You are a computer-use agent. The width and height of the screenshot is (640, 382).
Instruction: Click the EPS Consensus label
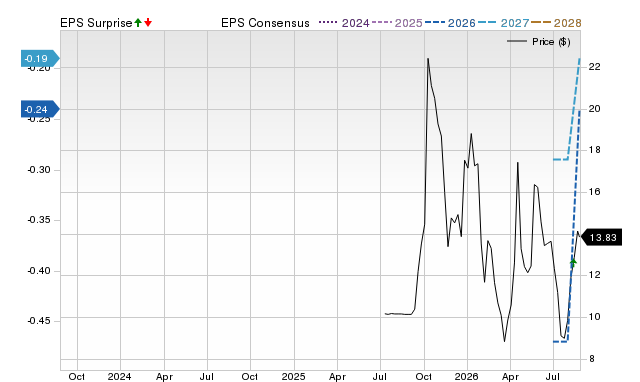(265, 23)
